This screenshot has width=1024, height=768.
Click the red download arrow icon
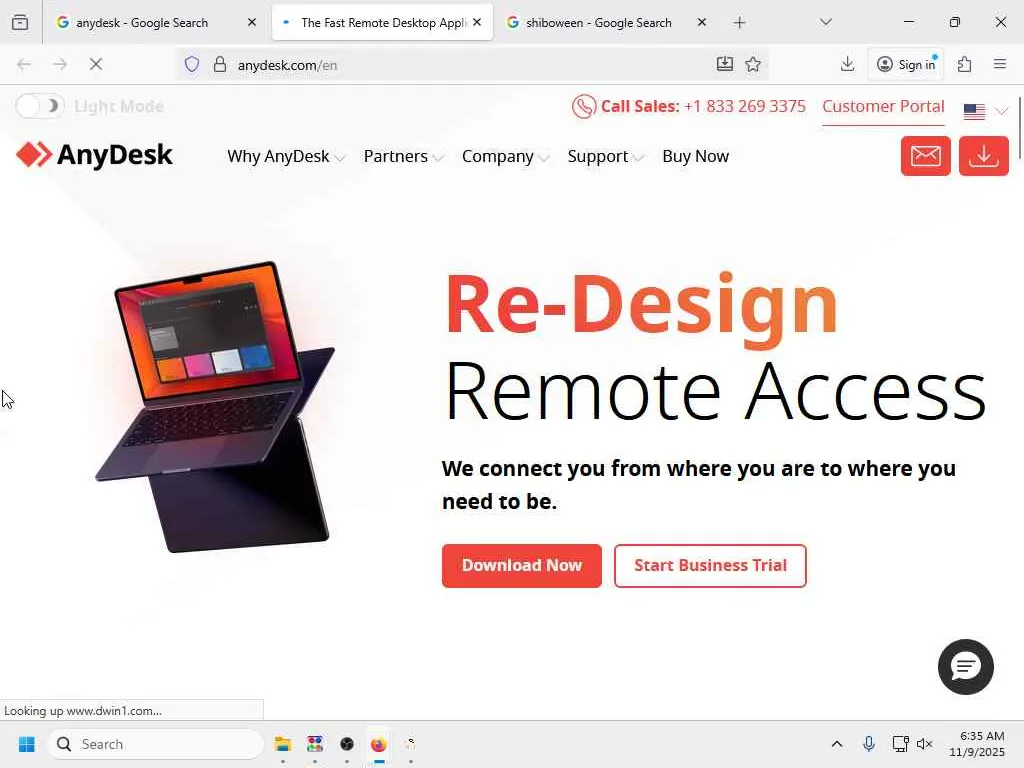tap(984, 156)
